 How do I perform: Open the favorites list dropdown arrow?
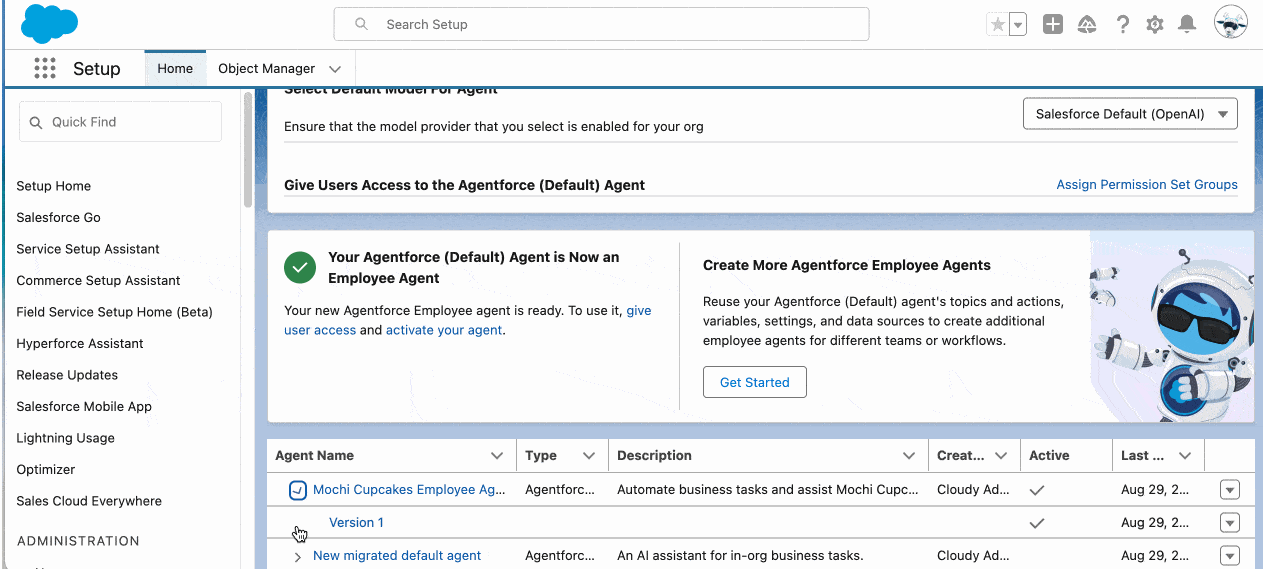click(x=1018, y=25)
